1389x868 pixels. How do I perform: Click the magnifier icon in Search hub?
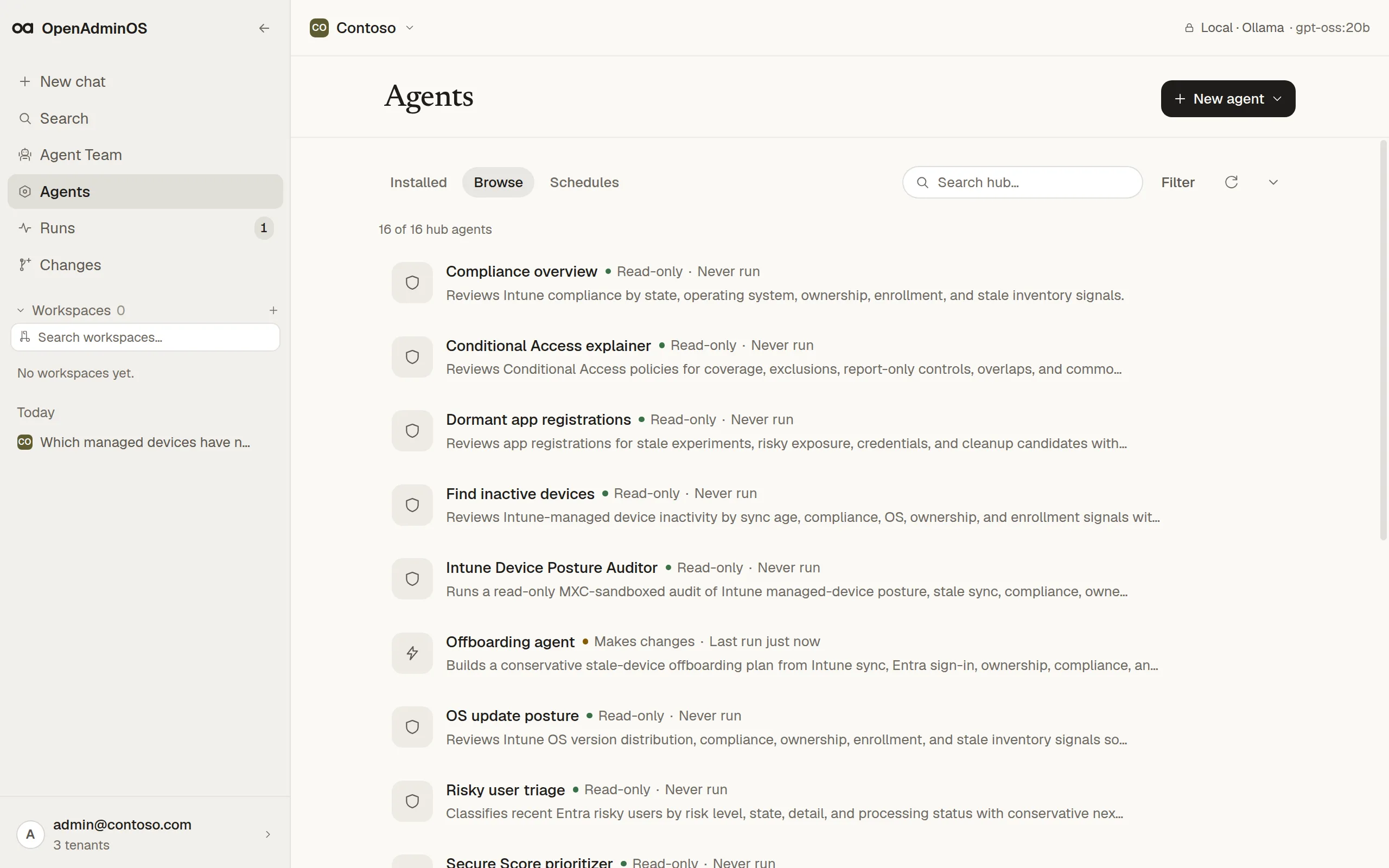922,182
